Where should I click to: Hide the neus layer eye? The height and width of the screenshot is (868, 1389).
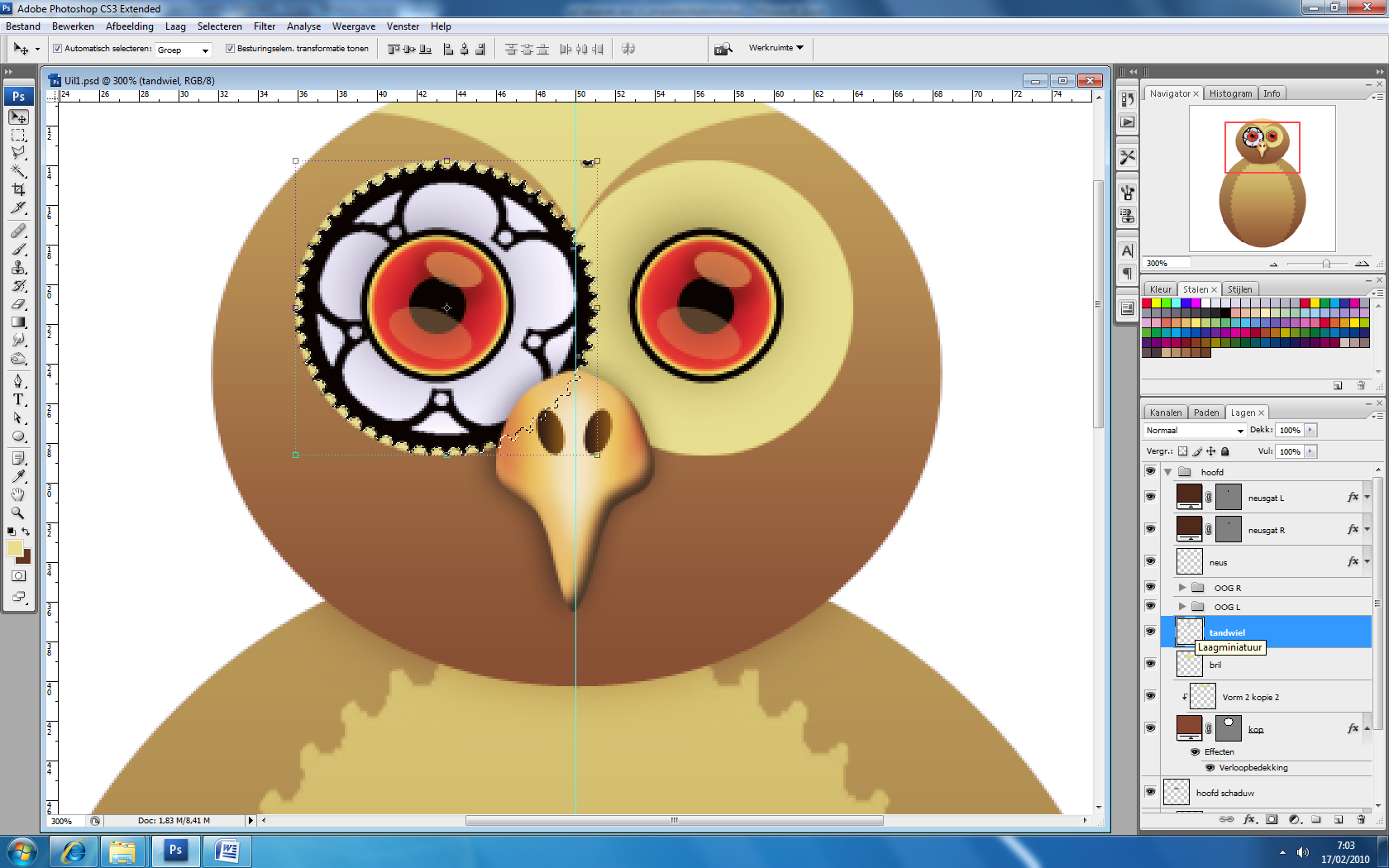coord(1150,561)
